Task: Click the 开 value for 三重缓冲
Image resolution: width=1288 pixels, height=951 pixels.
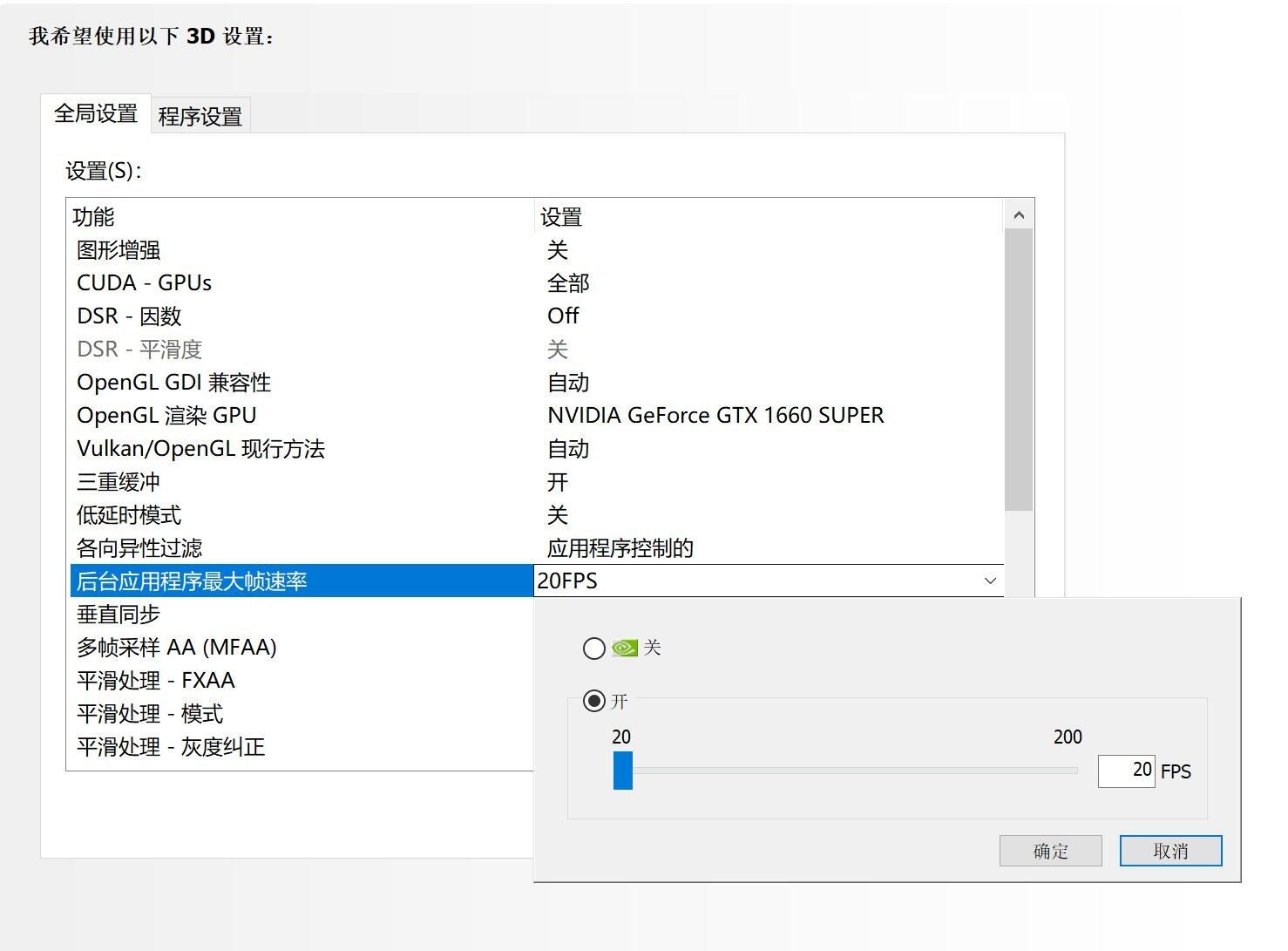Action: click(x=558, y=482)
